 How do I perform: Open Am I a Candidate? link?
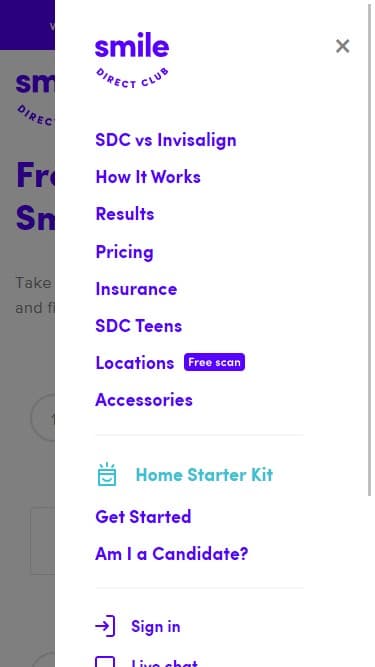tap(171, 554)
